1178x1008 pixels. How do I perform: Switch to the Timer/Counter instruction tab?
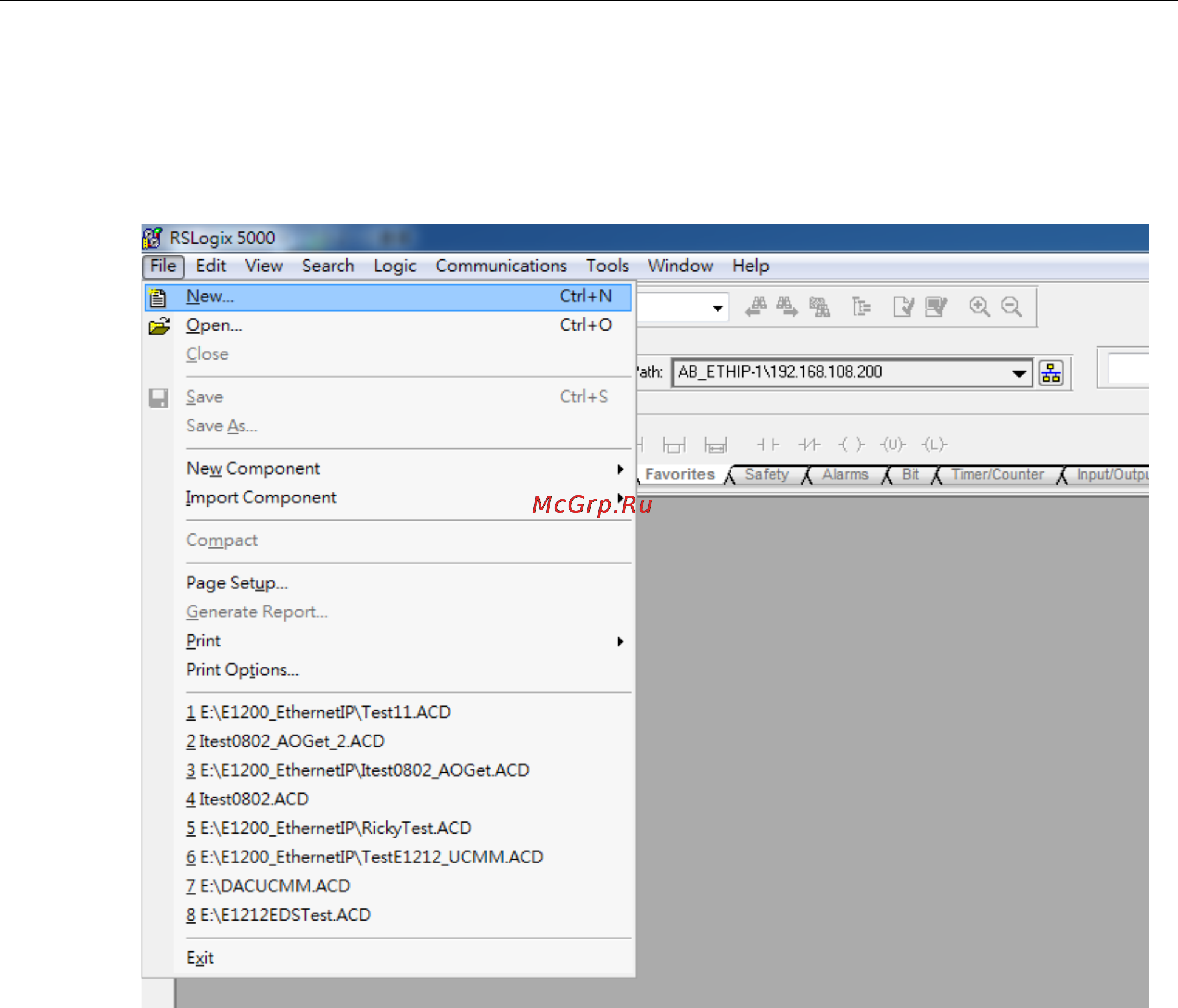pyautogui.click(x=998, y=475)
